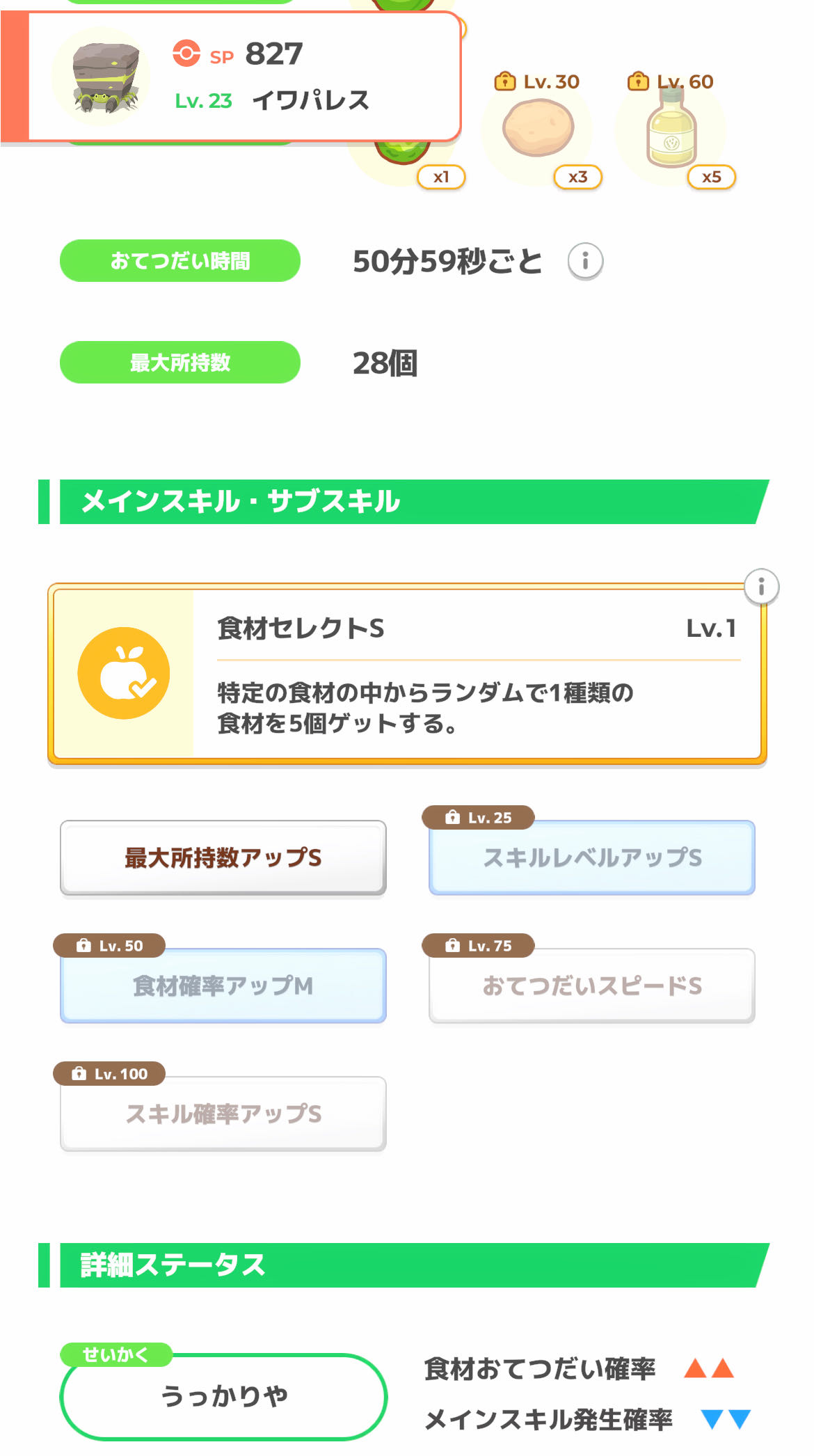Viewport: 814px width, 1456px height.
Task: Tap the イワパレス Pokémon portrait
Action: (102, 77)
